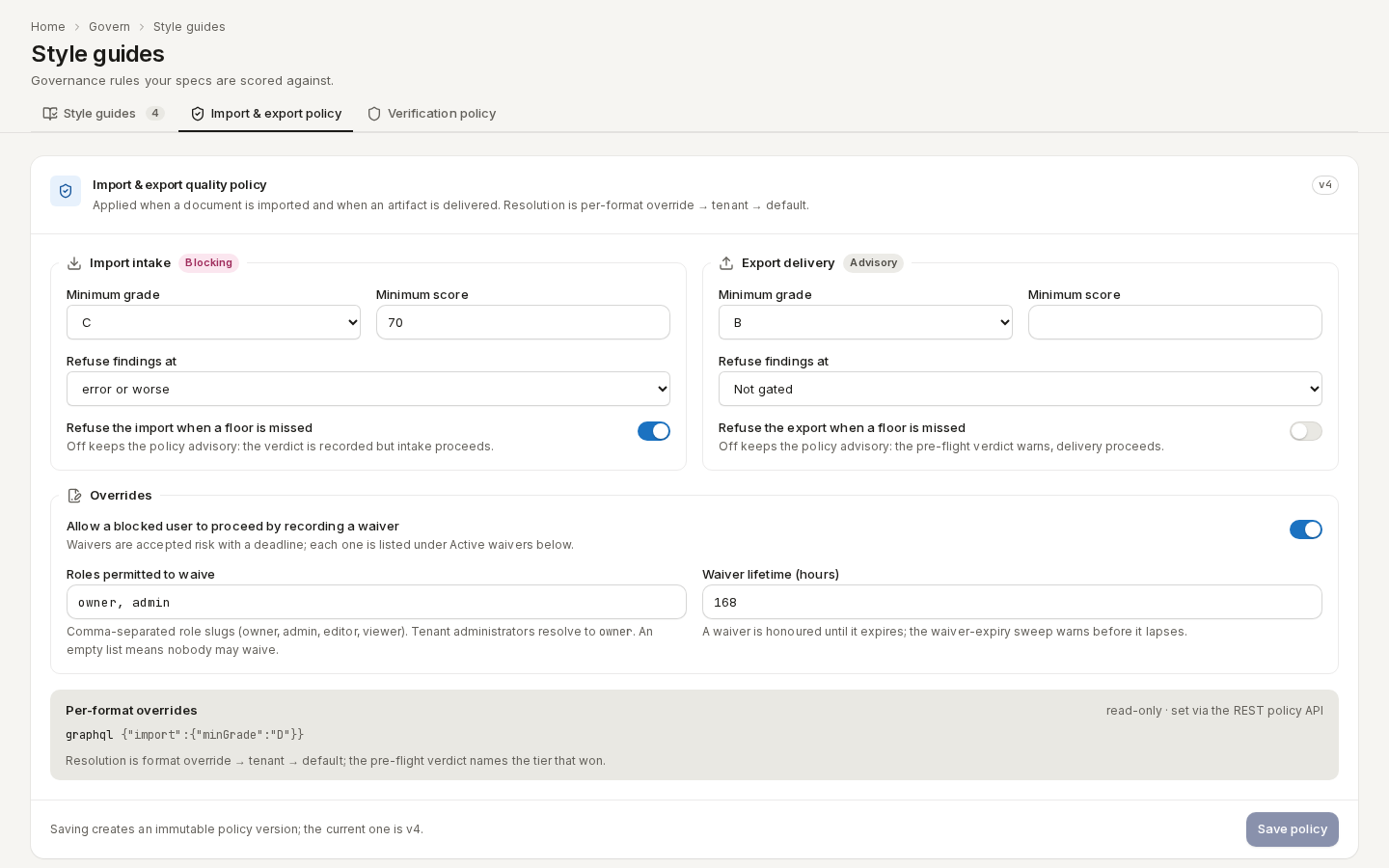
Task: Click the Advisory badge
Action: [873, 263]
